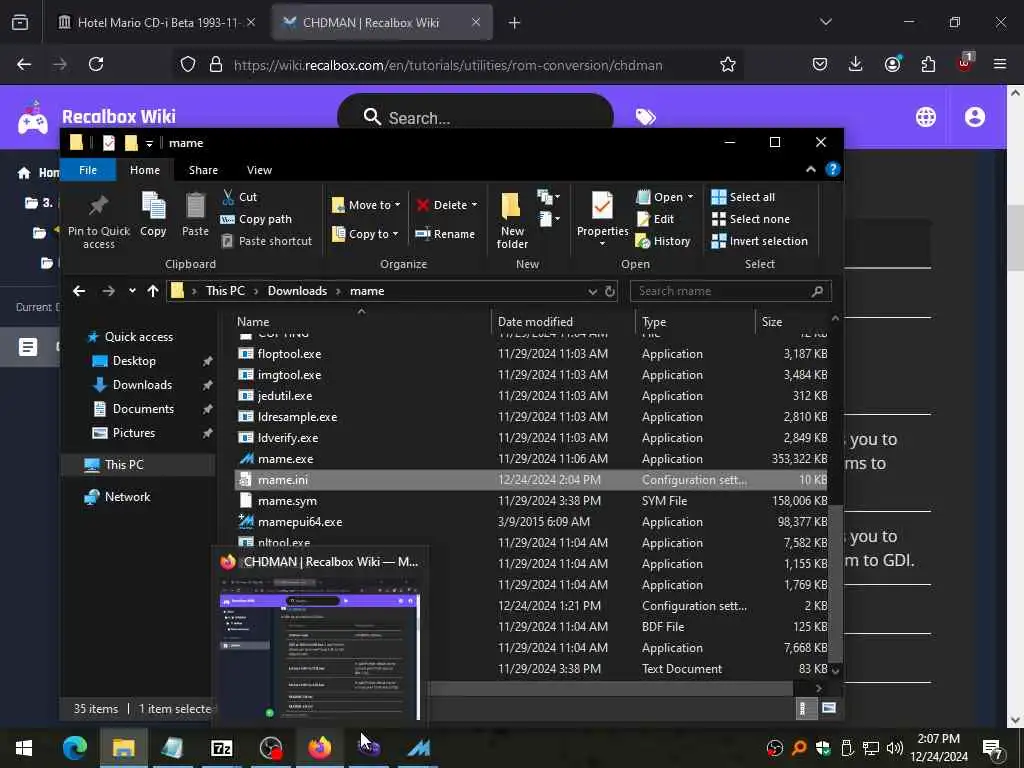Click Rename in Organize group
The height and width of the screenshot is (768, 1024).
(x=445, y=234)
